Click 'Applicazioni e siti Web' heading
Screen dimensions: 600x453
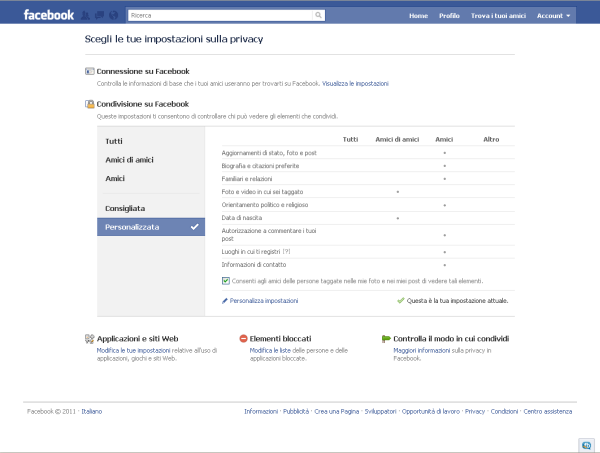137,339
